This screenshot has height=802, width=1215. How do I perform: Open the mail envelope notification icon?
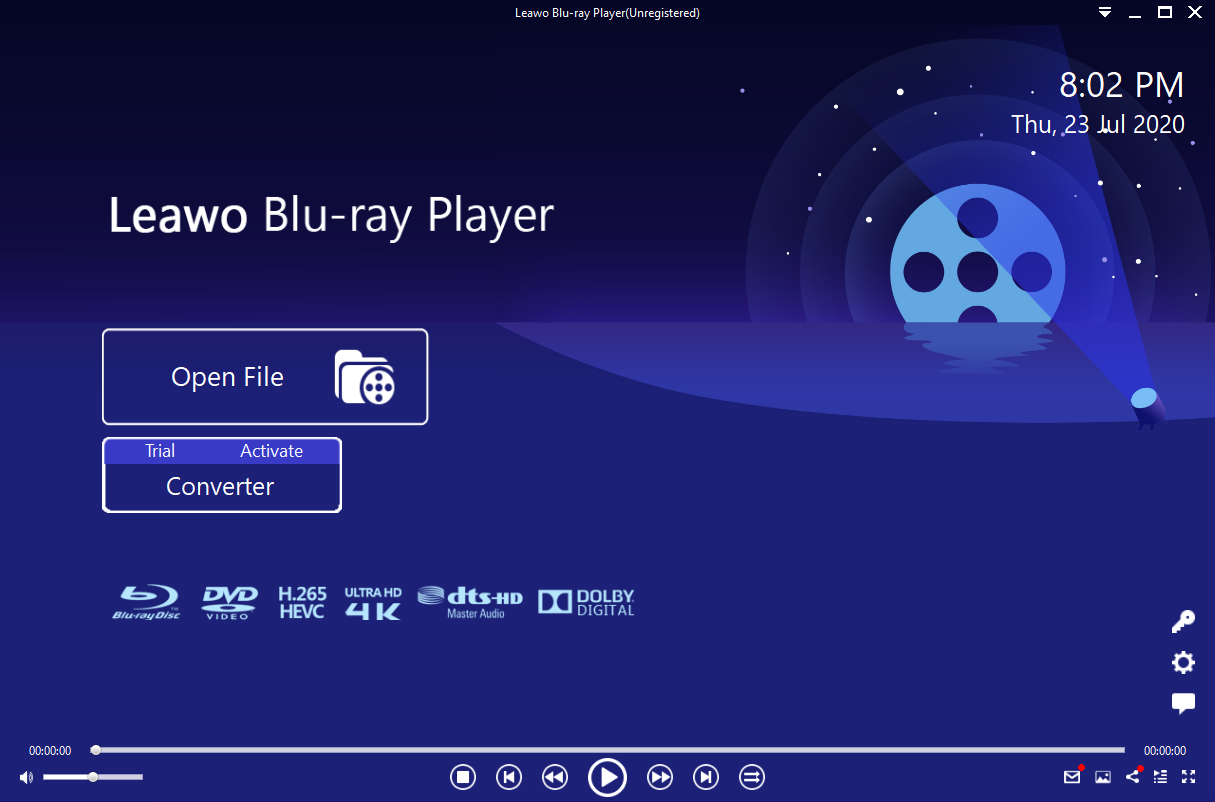[1072, 777]
